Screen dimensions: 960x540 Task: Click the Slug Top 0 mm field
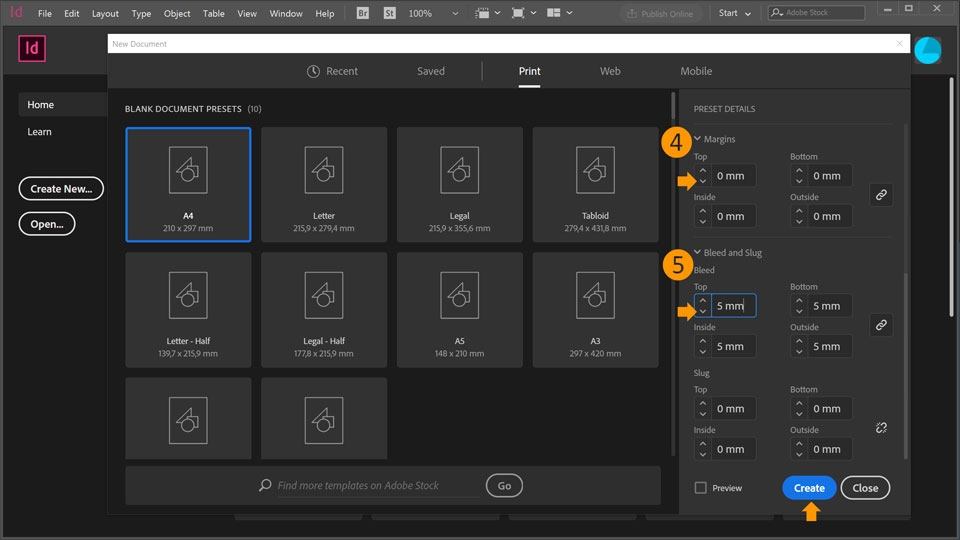(733, 408)
